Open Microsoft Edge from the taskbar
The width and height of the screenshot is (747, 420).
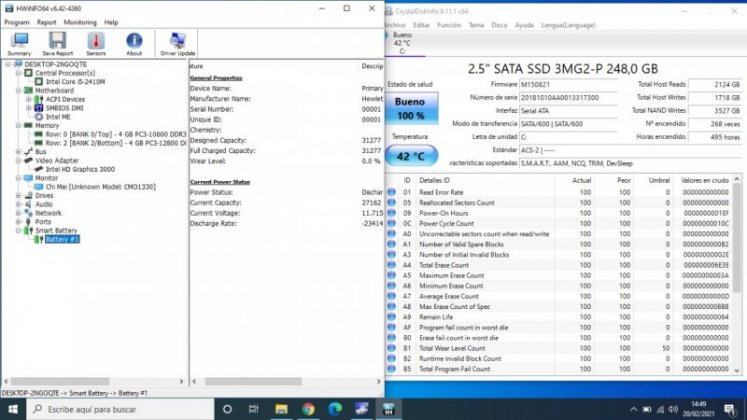(335, 409)
